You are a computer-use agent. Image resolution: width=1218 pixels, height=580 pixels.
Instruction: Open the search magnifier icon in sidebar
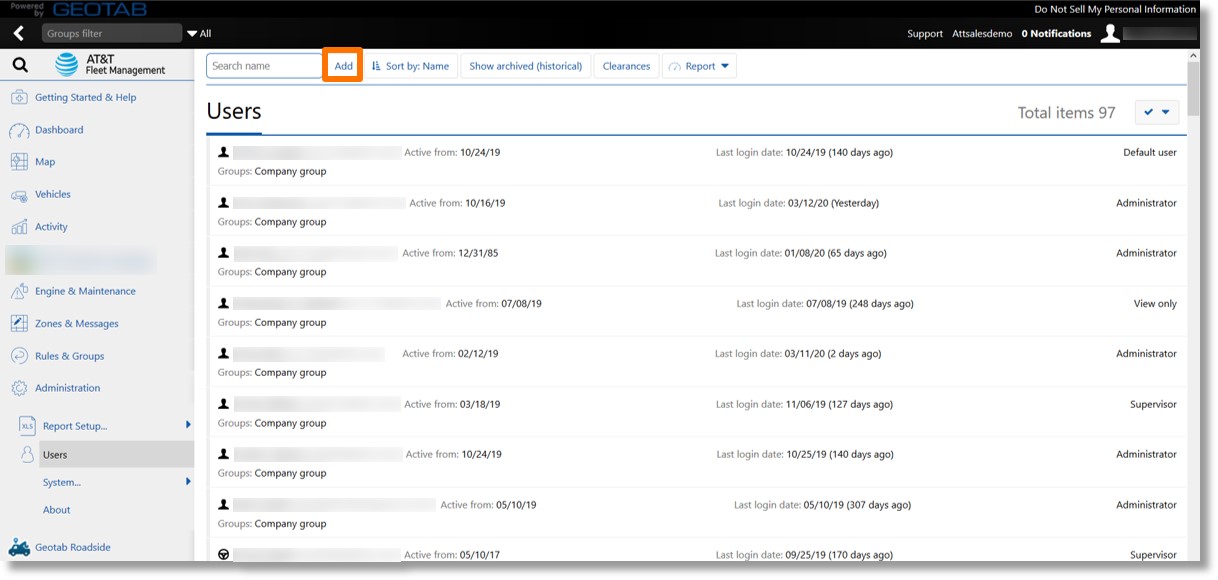coord(19,66)
